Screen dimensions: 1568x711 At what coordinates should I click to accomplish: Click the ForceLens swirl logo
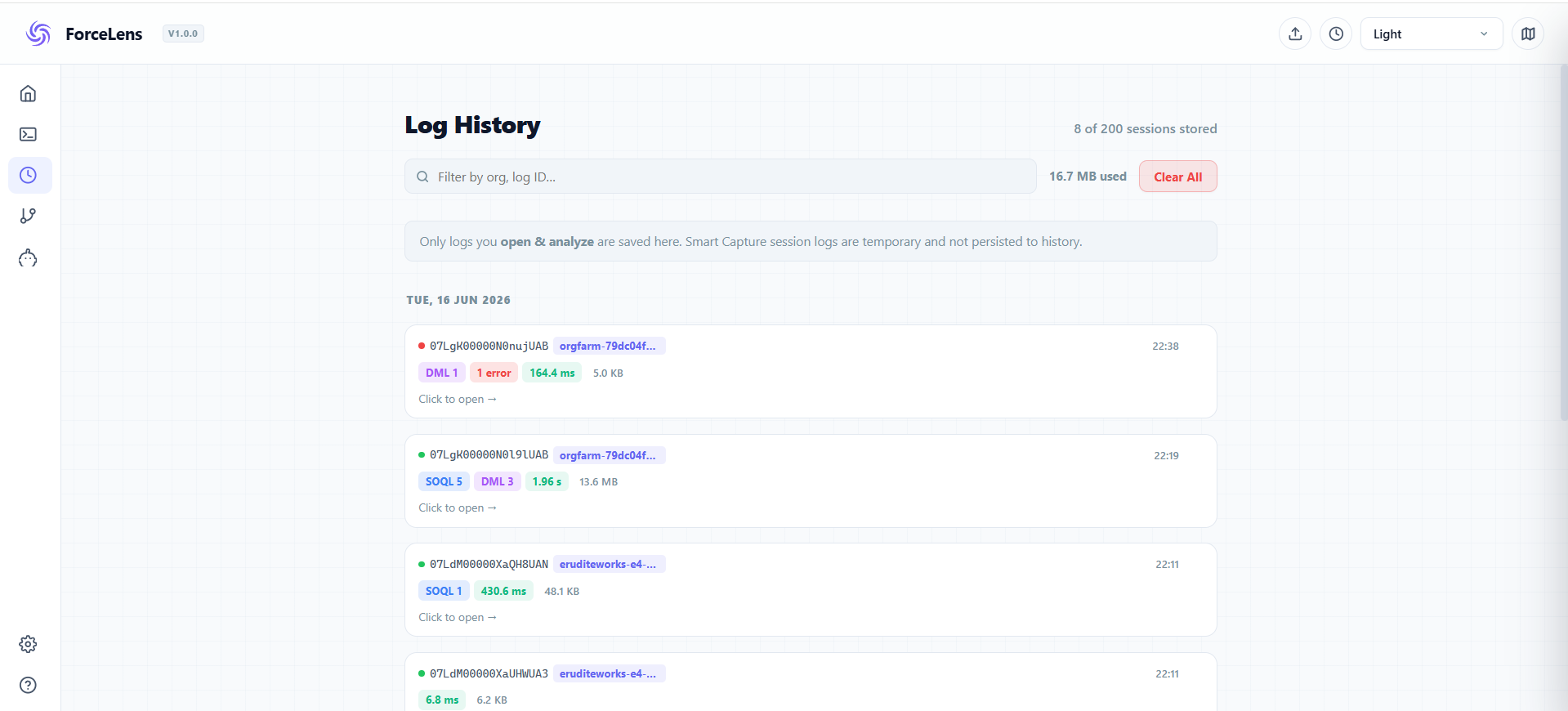click(38, 34)
